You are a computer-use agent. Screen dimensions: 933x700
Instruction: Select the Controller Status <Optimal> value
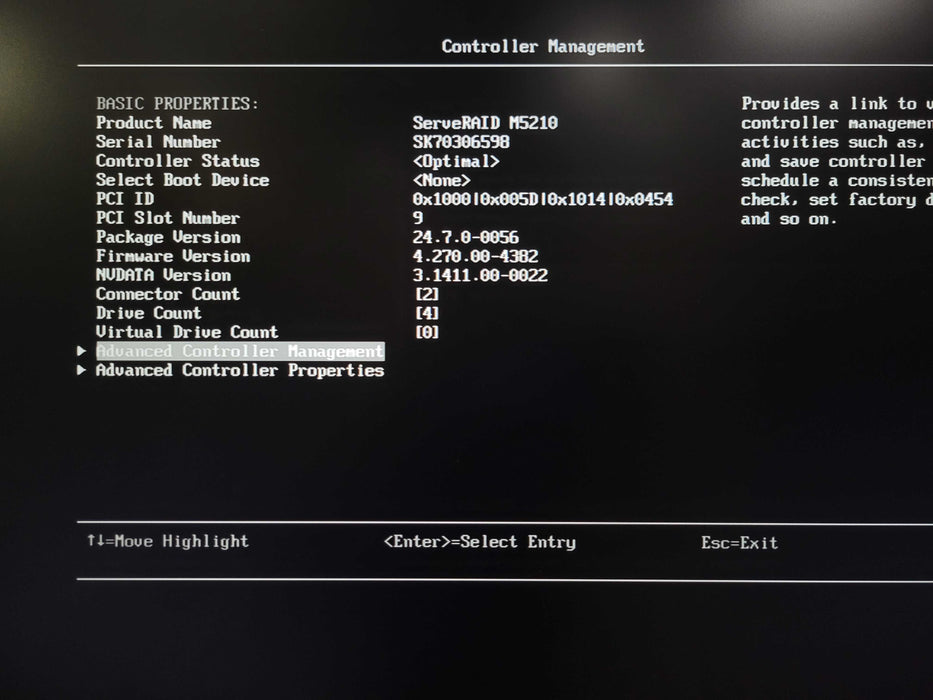[456, 162]
